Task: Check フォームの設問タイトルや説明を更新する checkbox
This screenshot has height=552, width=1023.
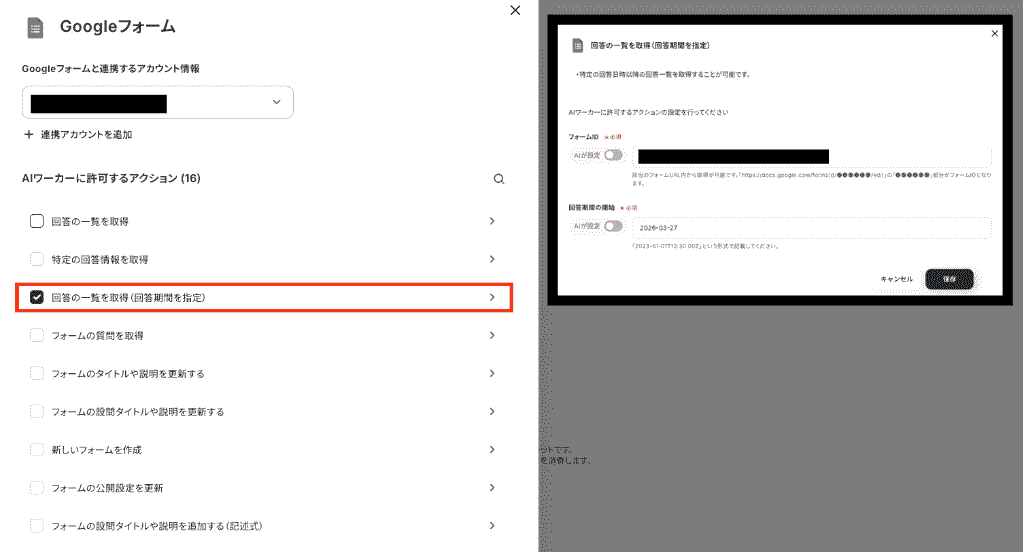Action: coord(37,412)
